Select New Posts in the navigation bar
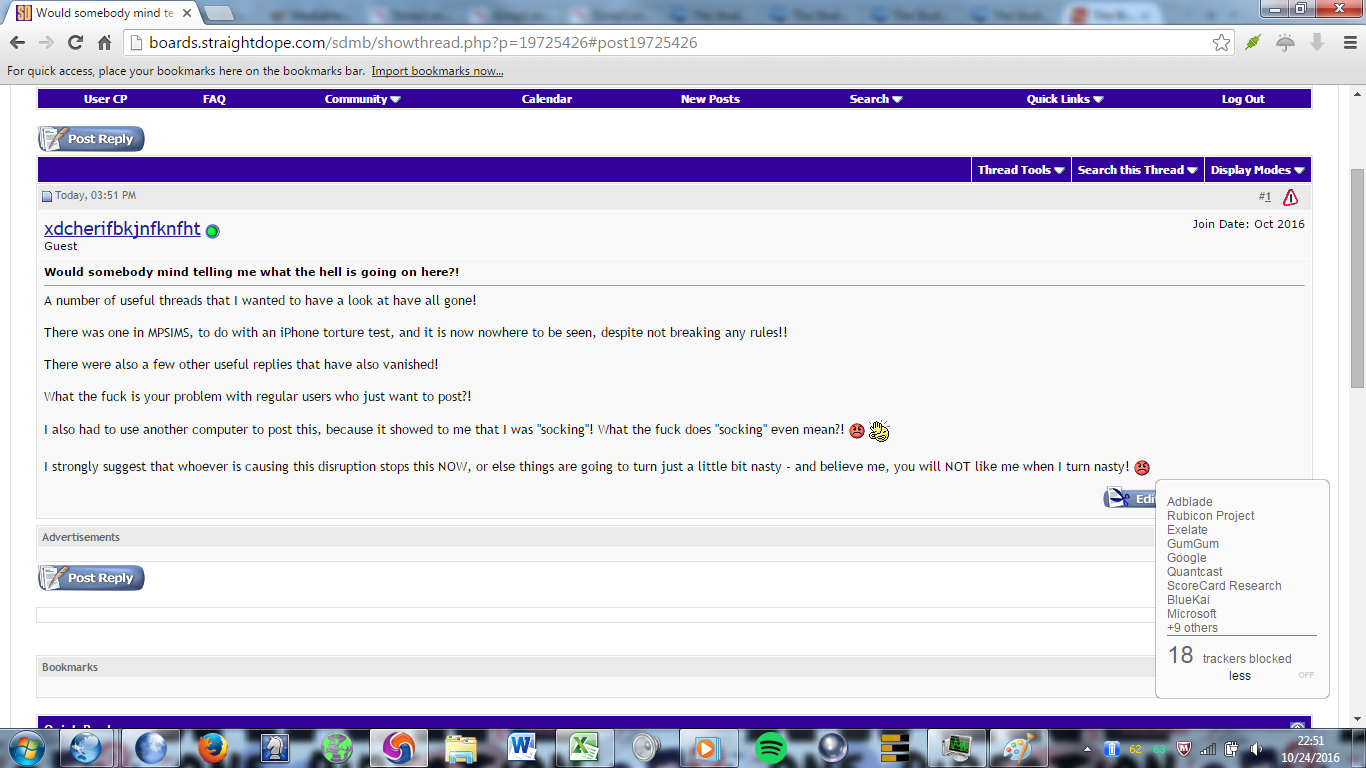 pos(710,99)
